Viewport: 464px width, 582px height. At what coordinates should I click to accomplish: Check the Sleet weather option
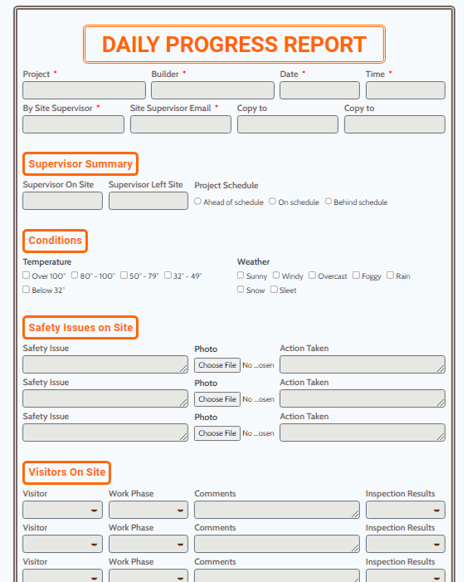tap(274, 289)
